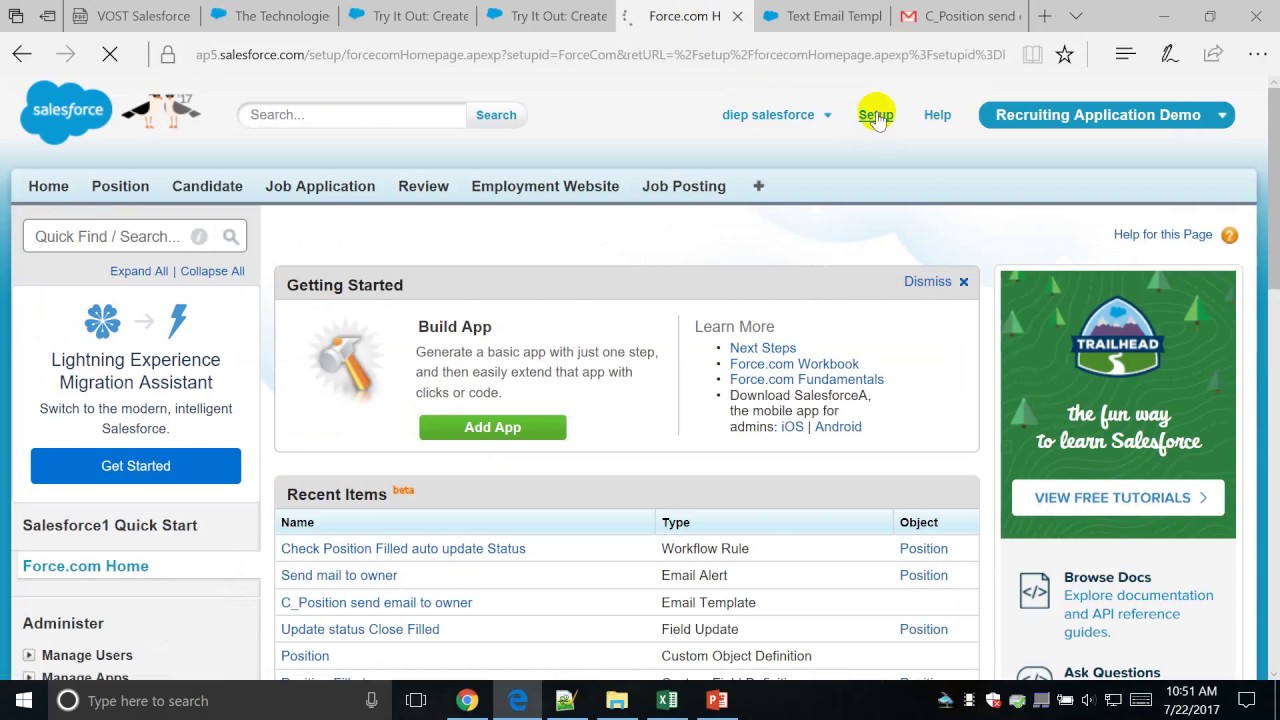Open Edge hub favorites list icon
The image size is (1280, 720).
(1125, 54)
